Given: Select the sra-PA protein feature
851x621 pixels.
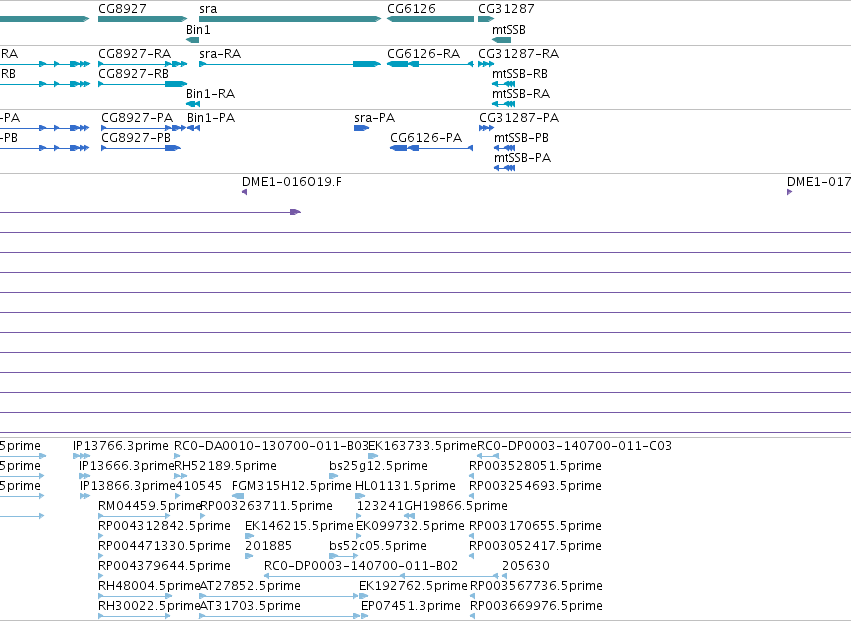Looking at the screenshot, I should tap(361, 128).
